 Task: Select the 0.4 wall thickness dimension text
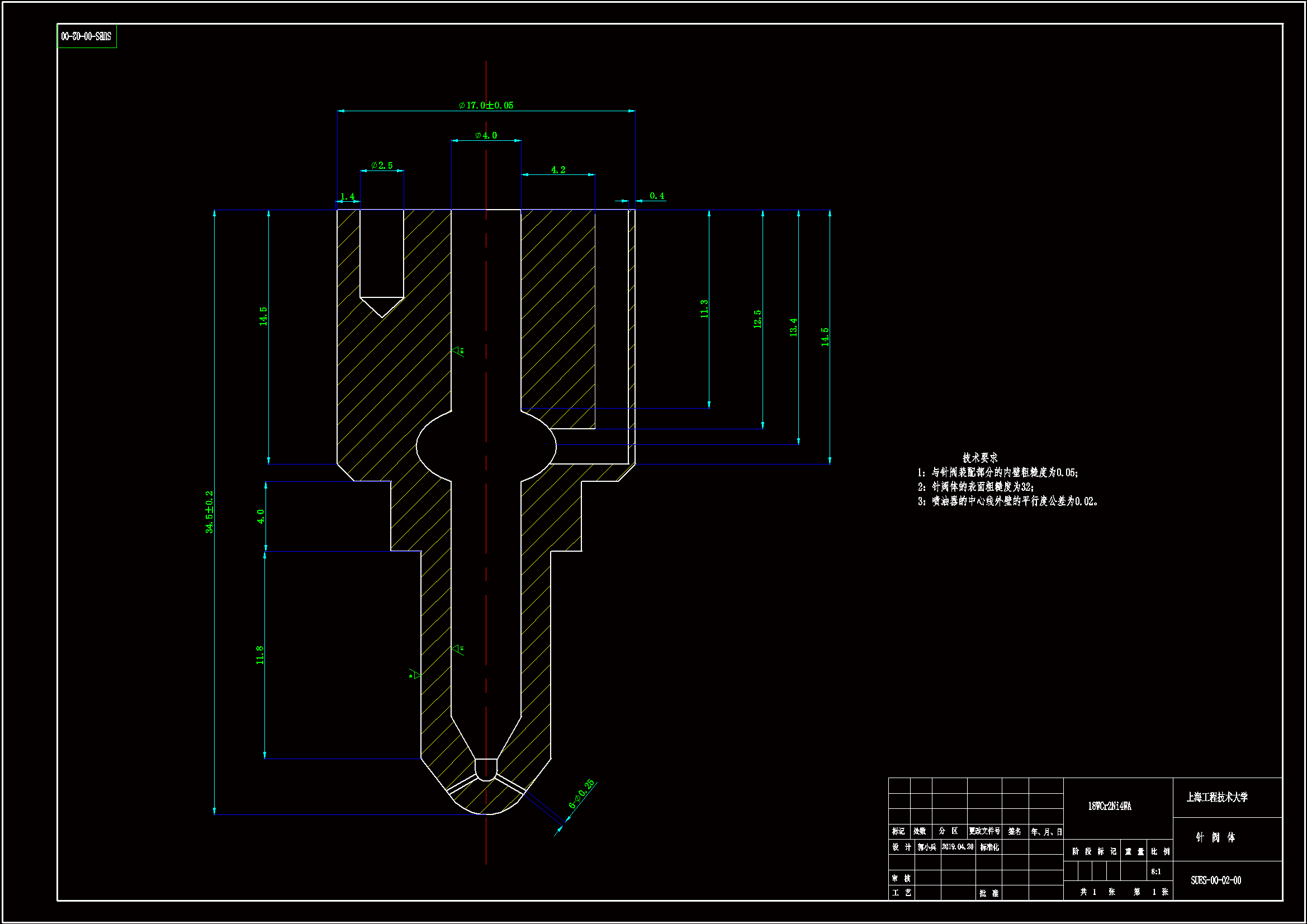(657, 196)
